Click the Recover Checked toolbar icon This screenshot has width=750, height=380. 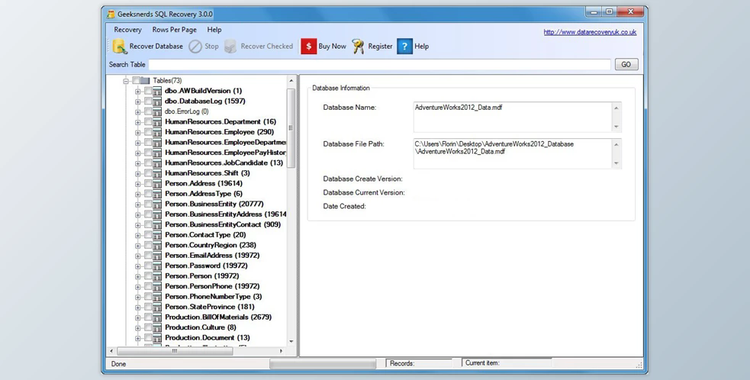coord(231,46)
